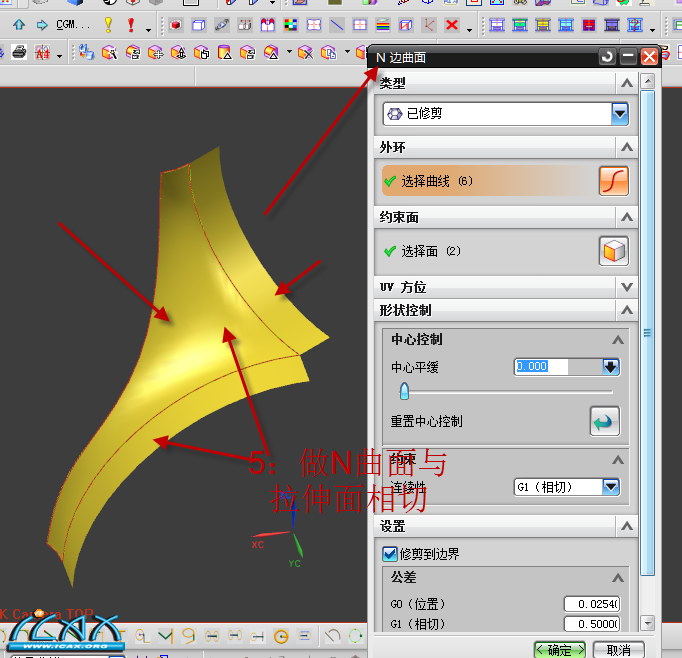The width and height of the screenshot is (682, 658).
Task: Open mold base toolbar overflow arrow
Action: [652, 30]
